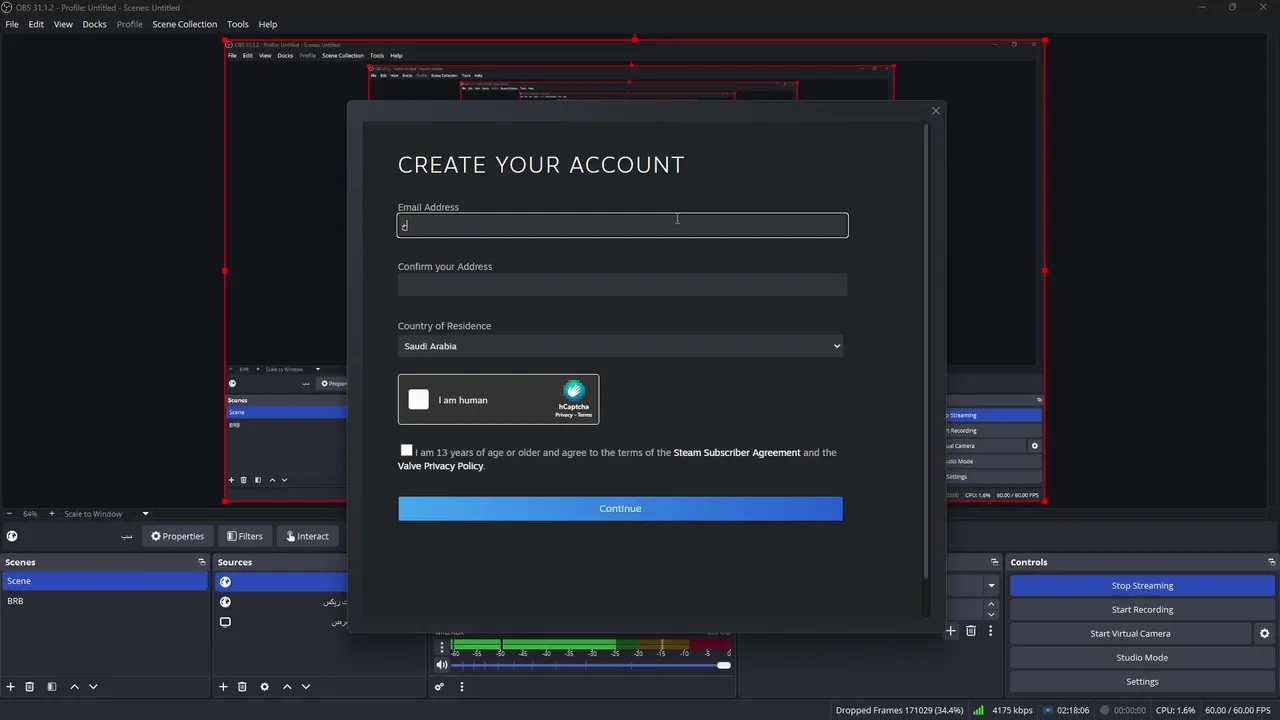The height and width of the screenshot is (720, 1280).
Task: Click the account dialog vertical scrollbar
Action: (926, 350)
